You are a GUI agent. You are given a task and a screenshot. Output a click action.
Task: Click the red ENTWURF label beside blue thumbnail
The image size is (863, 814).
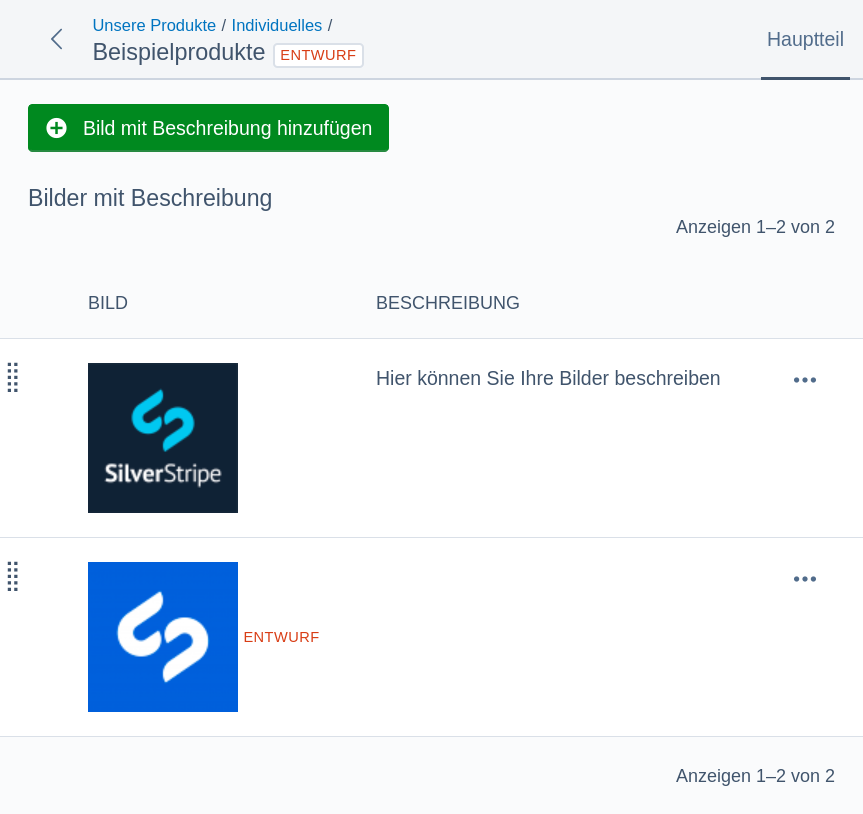281,637
